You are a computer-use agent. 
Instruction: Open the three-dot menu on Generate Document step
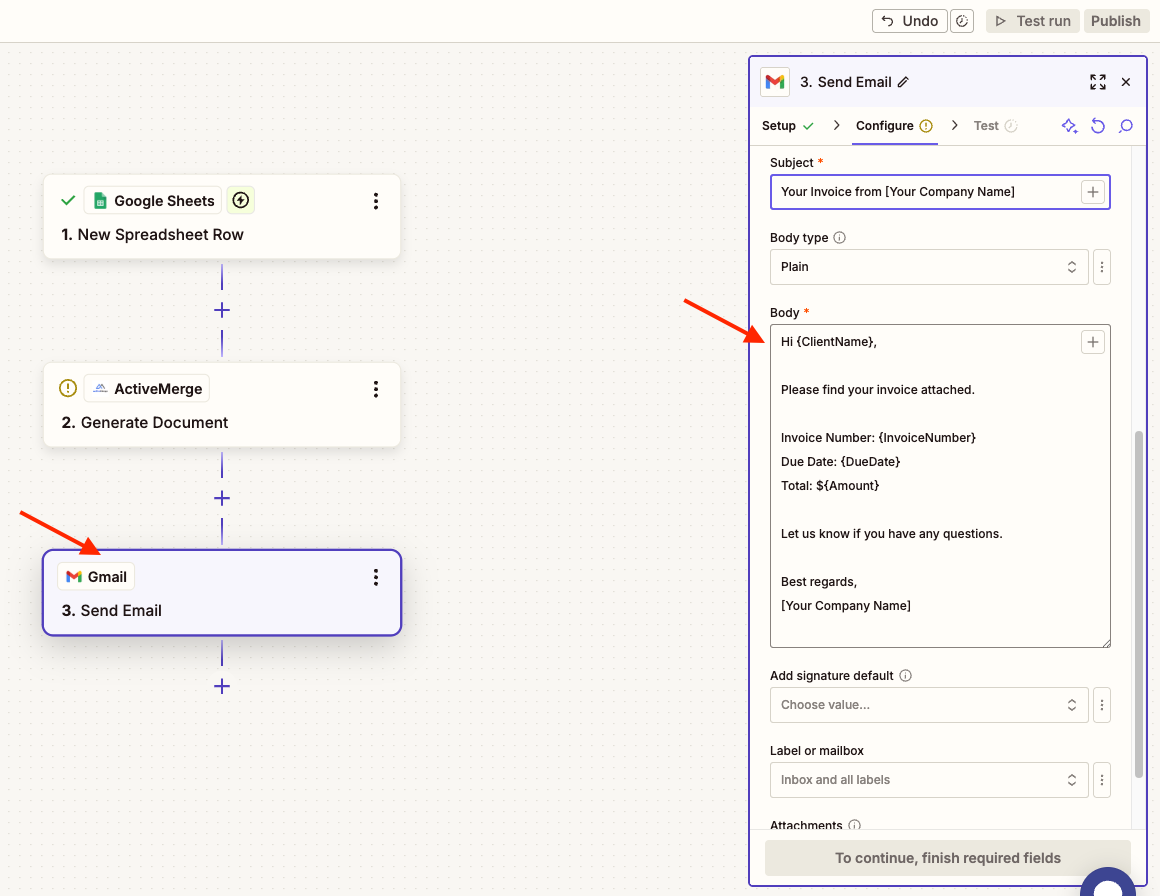pos(376,389)
